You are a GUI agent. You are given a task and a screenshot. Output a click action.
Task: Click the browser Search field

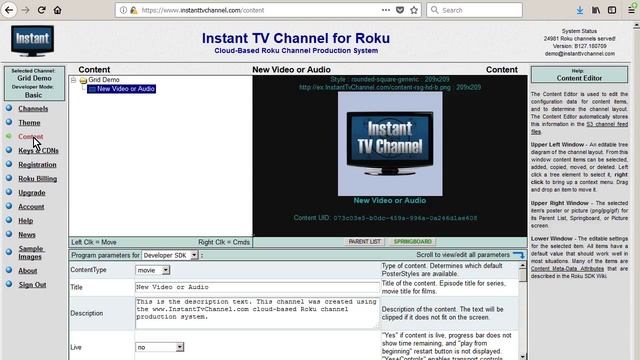[475, 10]
